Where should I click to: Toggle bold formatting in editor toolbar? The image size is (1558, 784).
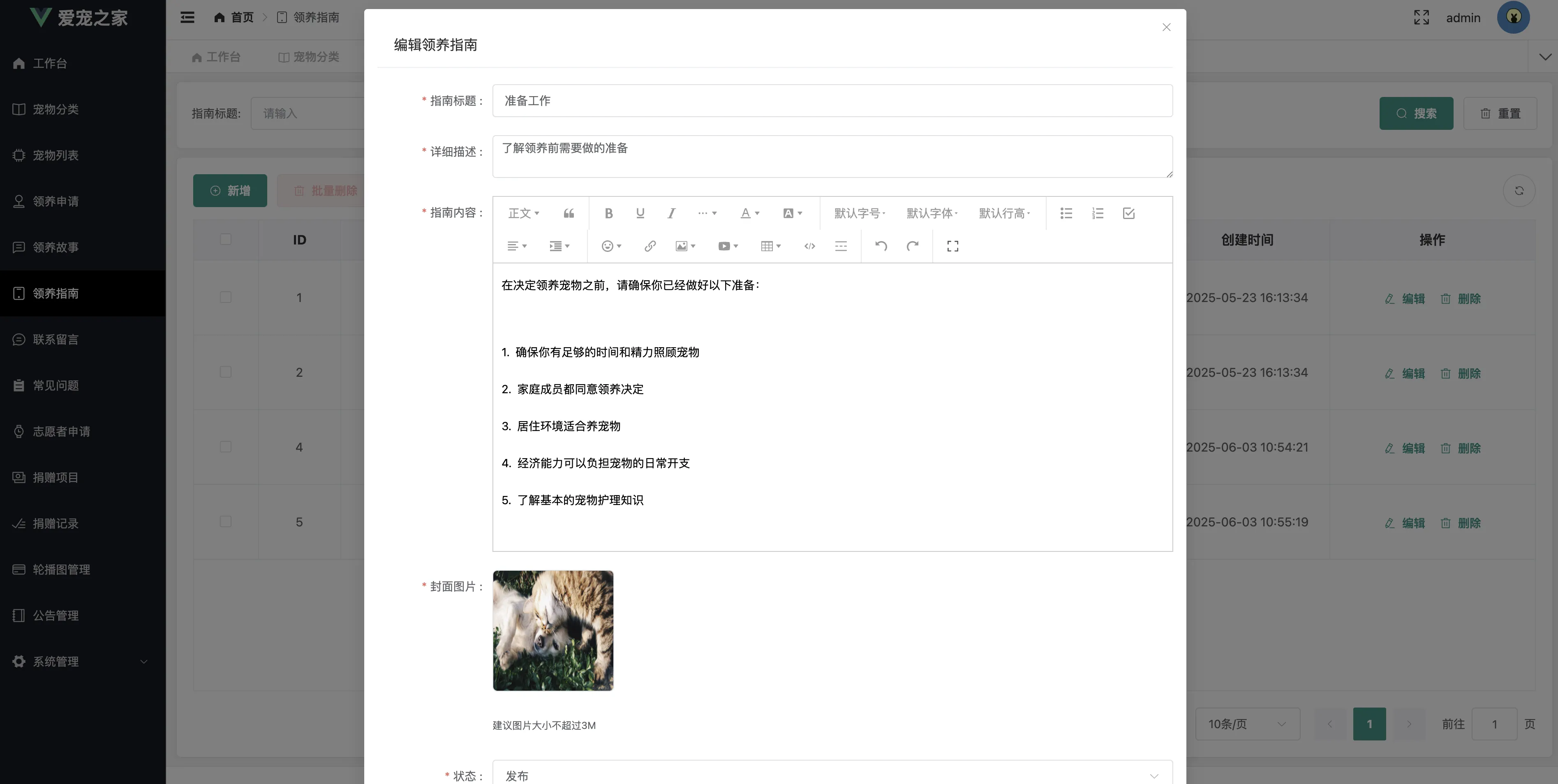click(x=608, y=213)
